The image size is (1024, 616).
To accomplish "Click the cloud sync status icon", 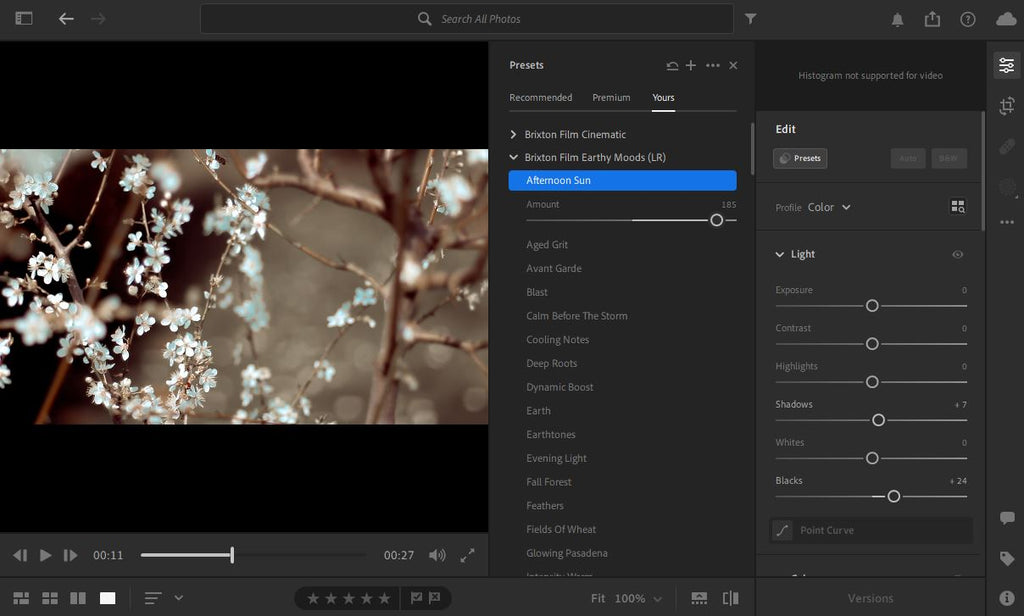I will (1005, 19).
